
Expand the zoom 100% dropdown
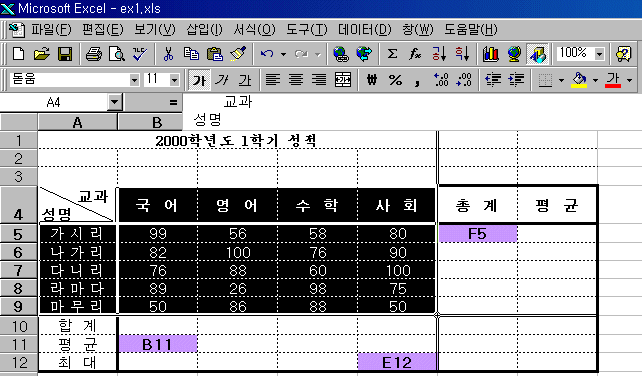point(599,54)
